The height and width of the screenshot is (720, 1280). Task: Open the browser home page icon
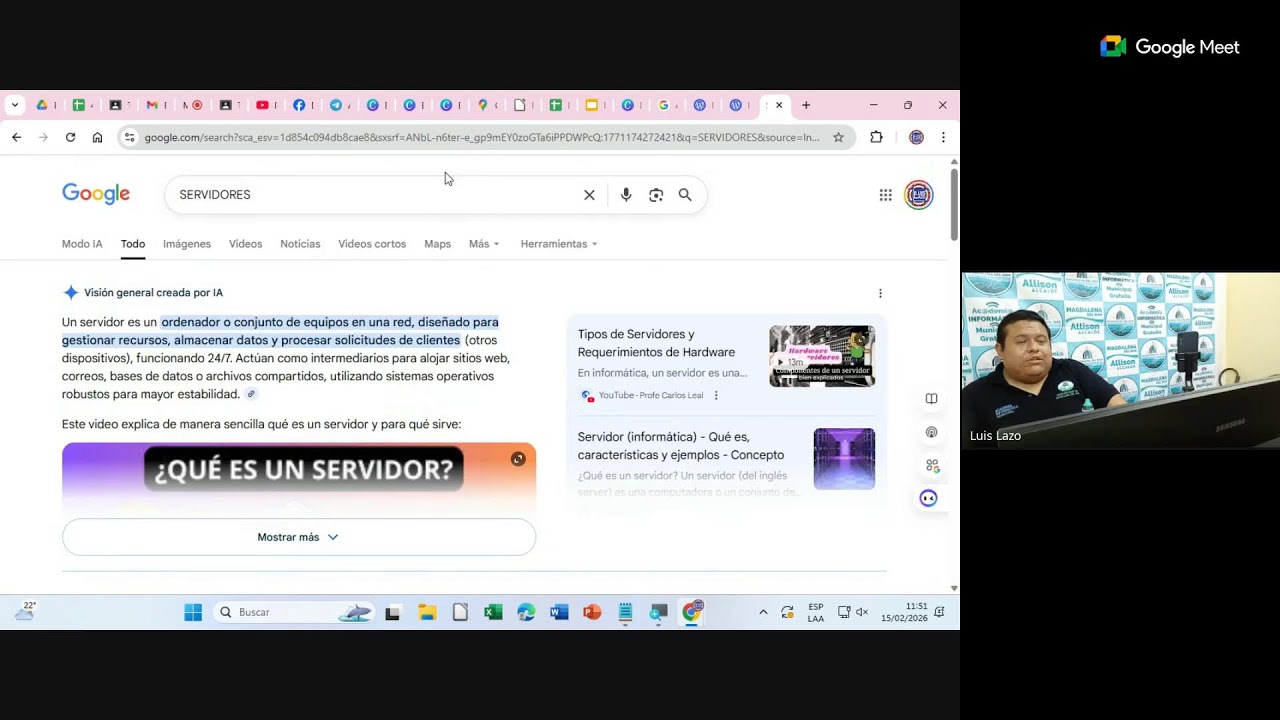pos(97,137)
